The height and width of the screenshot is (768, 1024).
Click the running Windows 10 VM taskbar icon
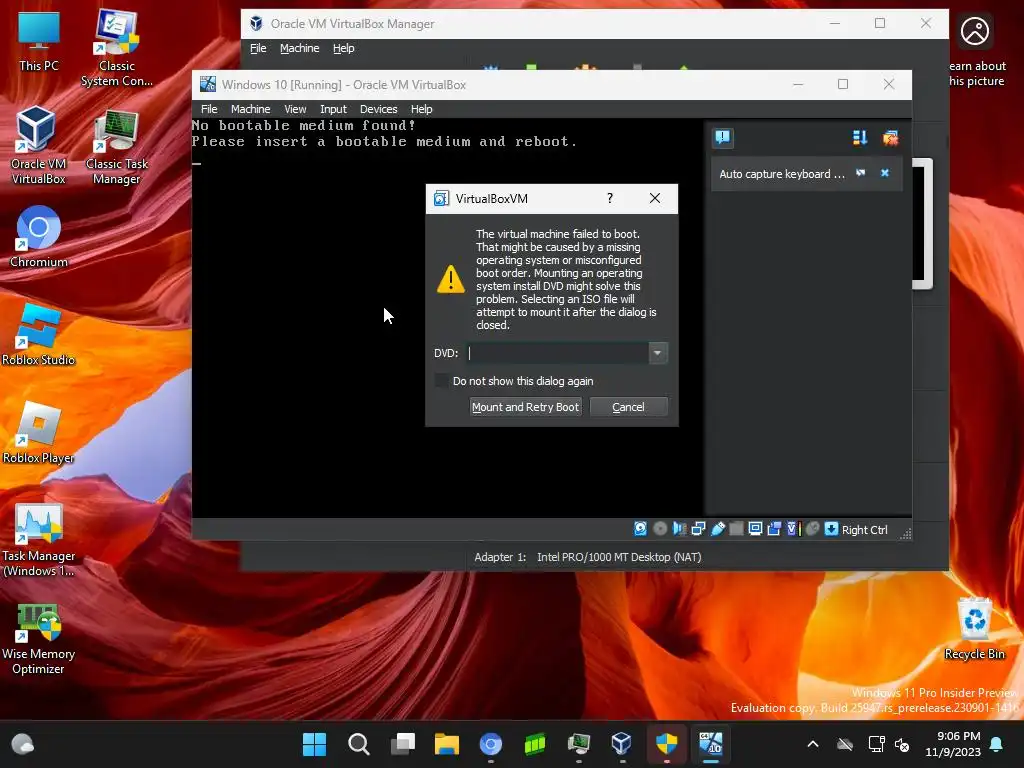click(x=711, y=744)
